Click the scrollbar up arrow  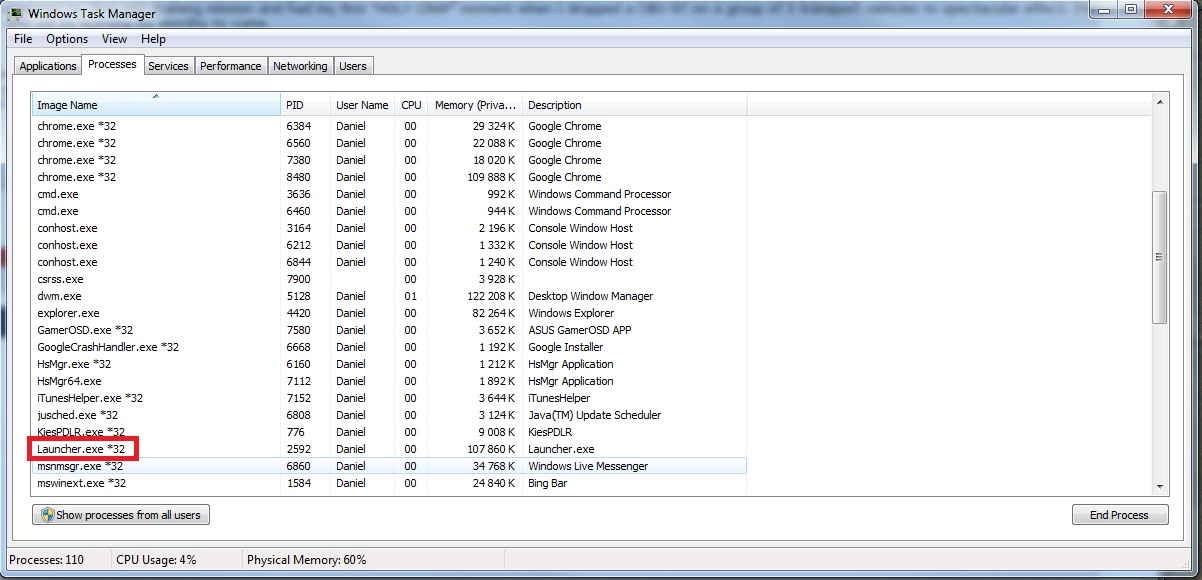(1160, 102)
